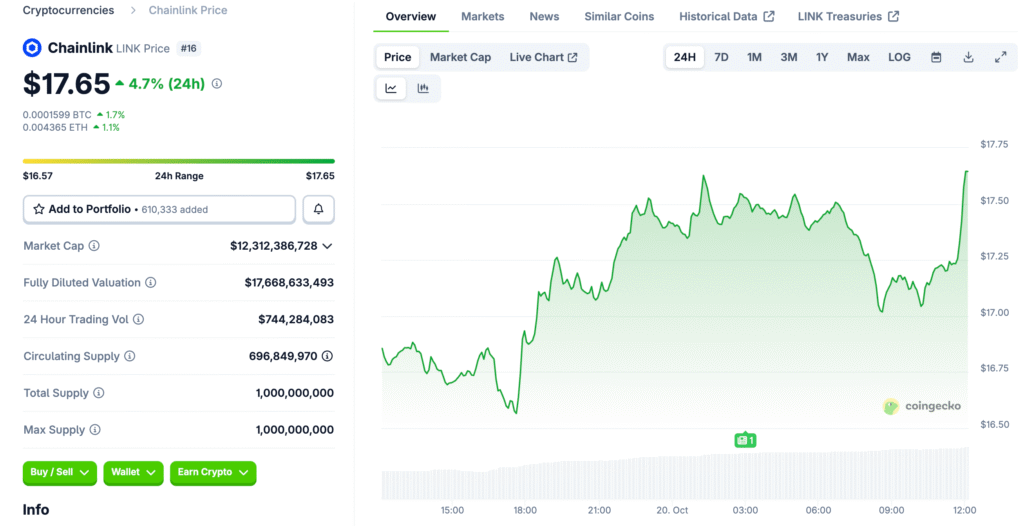Click the news marker badge on chart

[745, 439]
